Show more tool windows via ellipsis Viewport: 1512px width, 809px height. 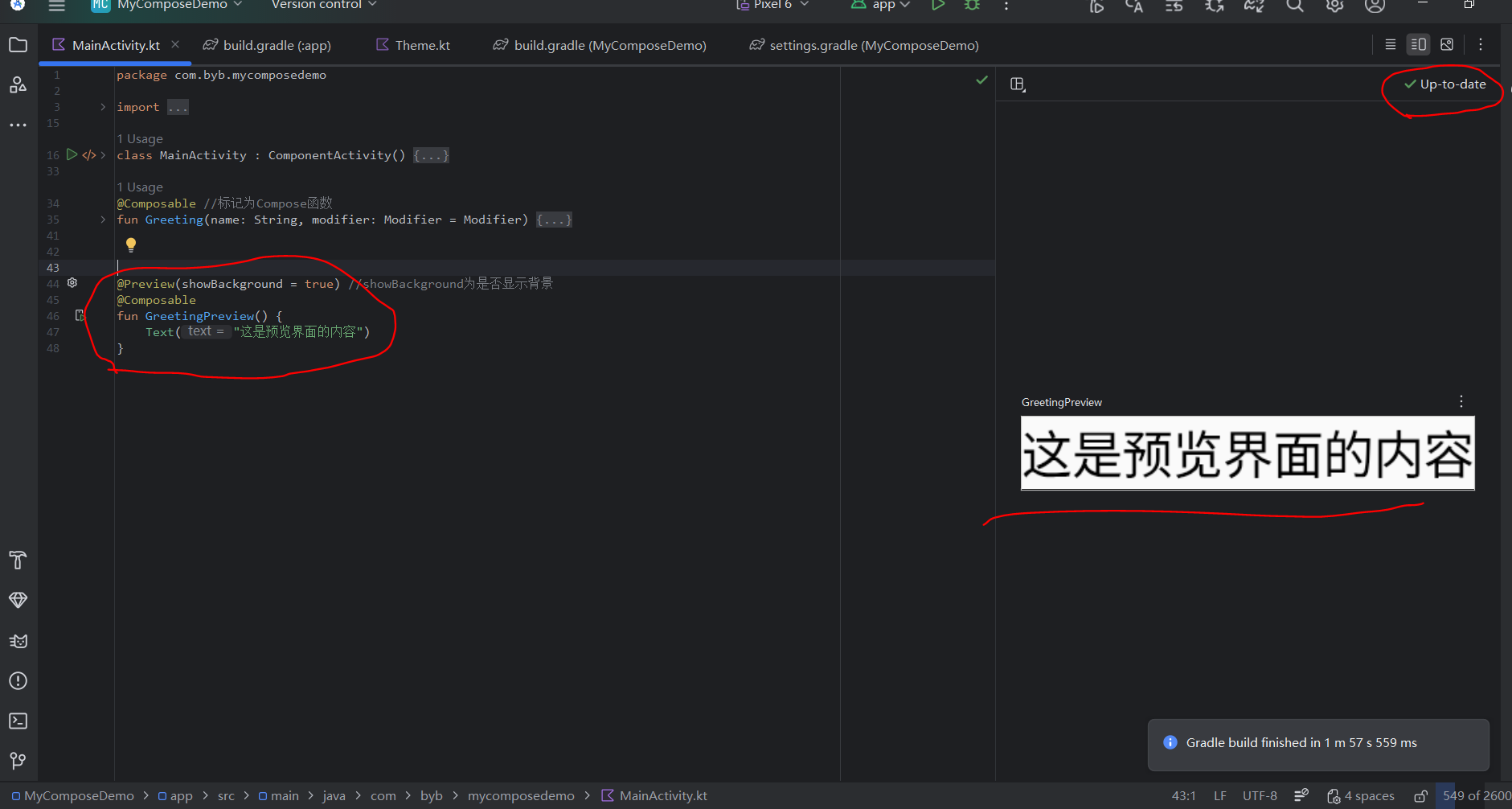18,125
